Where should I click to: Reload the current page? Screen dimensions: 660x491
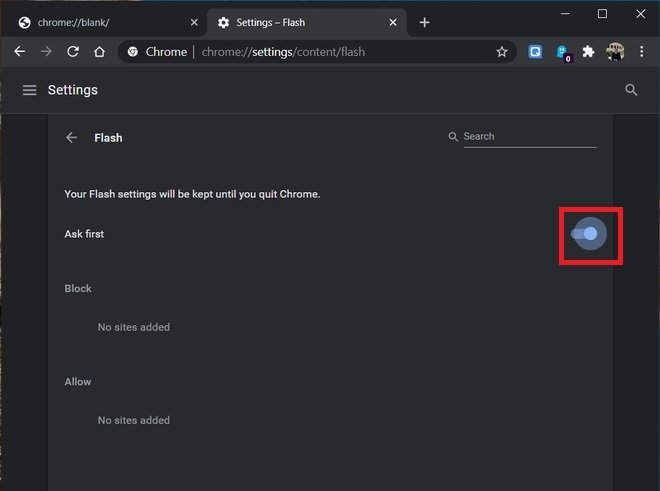73,52
